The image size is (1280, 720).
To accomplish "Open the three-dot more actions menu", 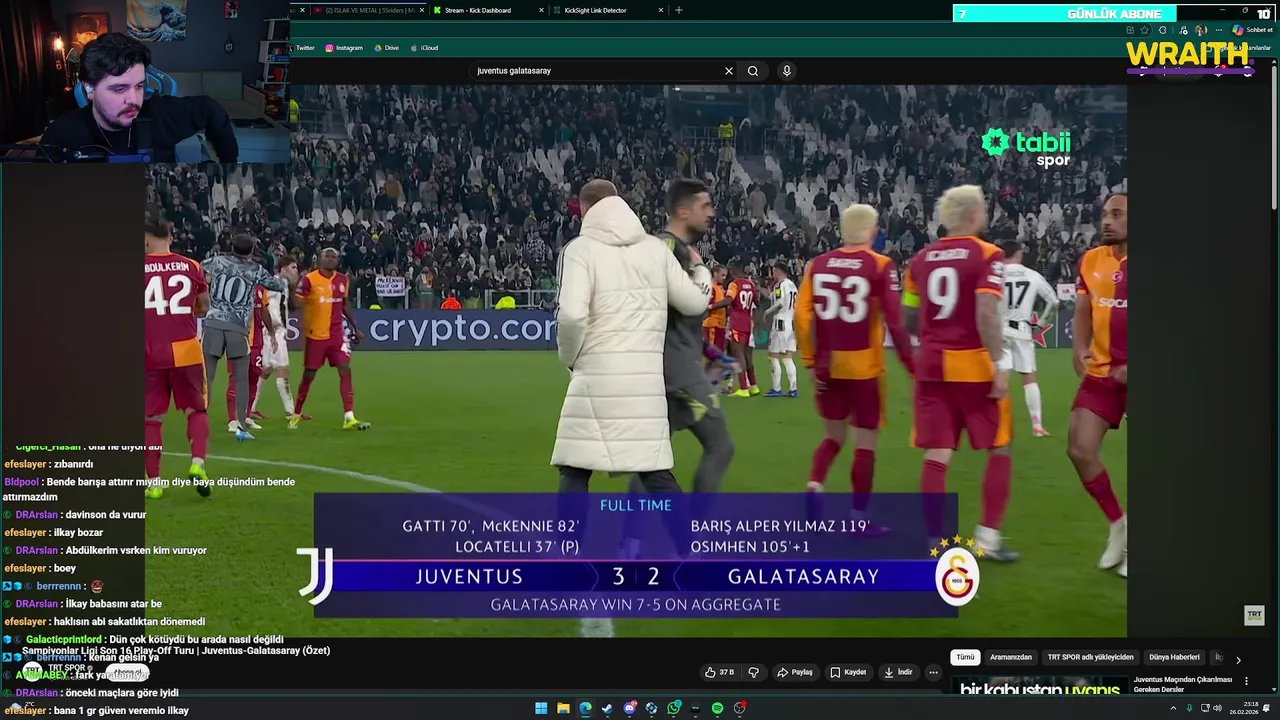I will [x=933, y=672].
